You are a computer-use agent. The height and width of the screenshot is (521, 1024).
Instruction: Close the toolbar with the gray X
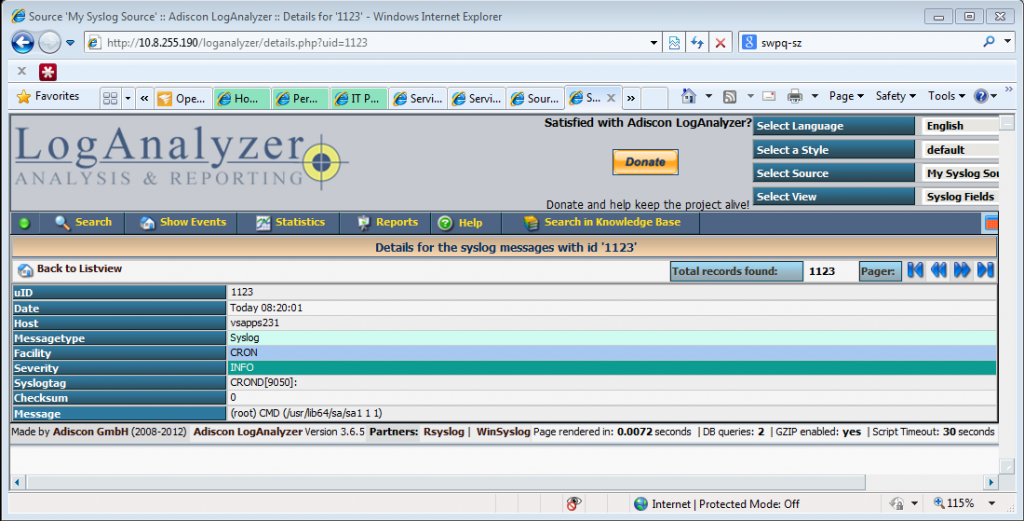pyautogui.click(x=22, y=71)
